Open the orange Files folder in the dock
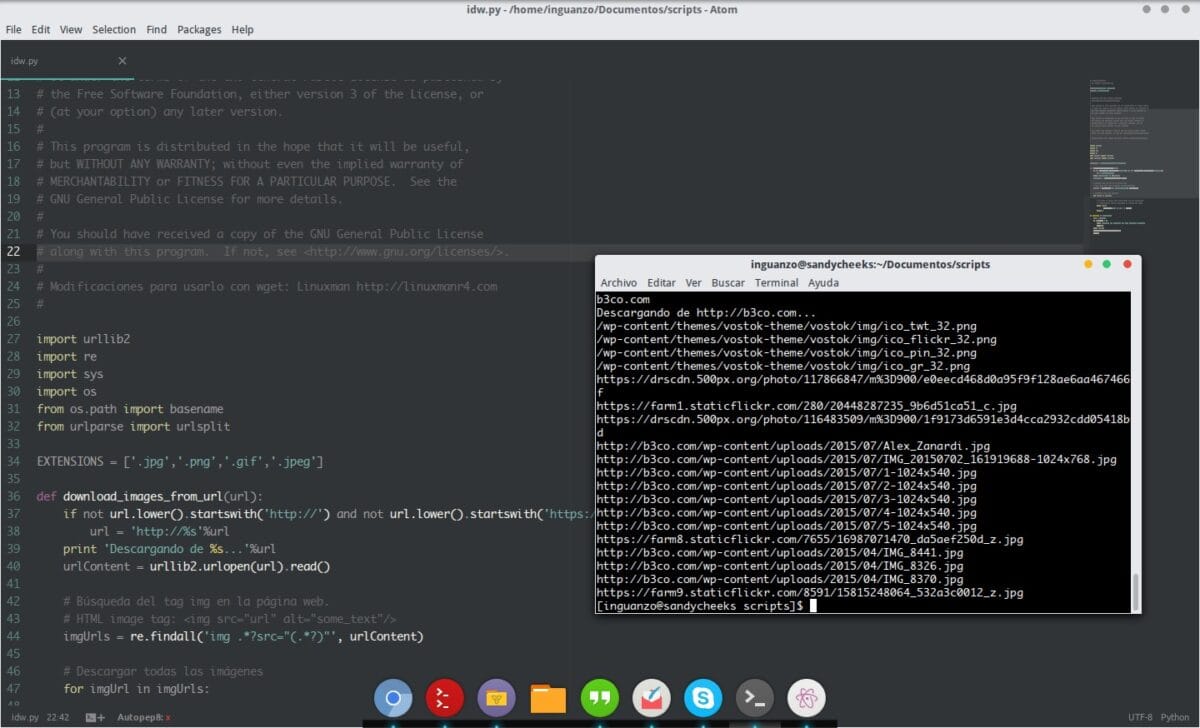This screenshot has width=1200, height=728. point(548,698)
